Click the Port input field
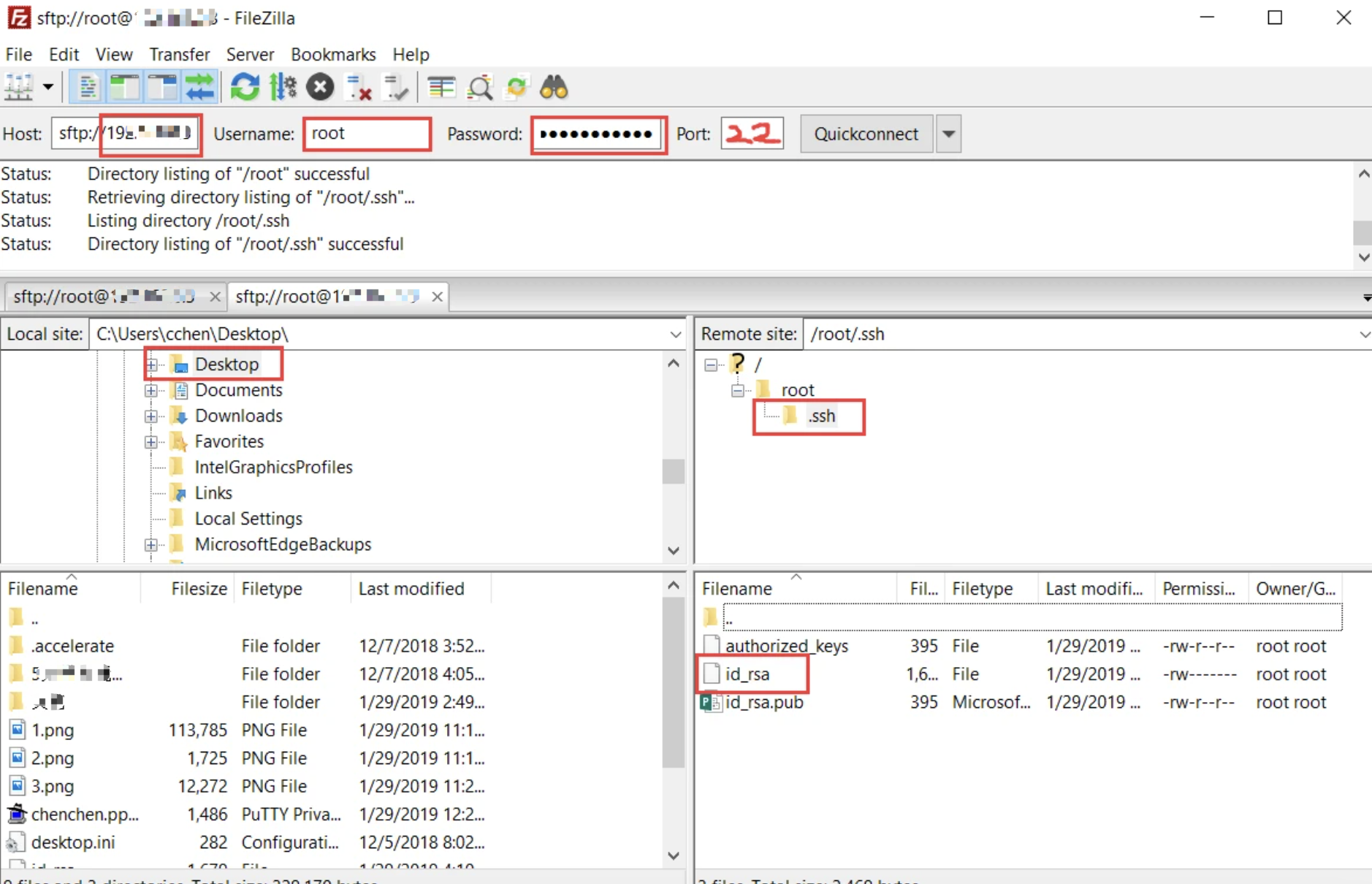The width and height of the screenshot is (1372, 884). tap(752, 134)
